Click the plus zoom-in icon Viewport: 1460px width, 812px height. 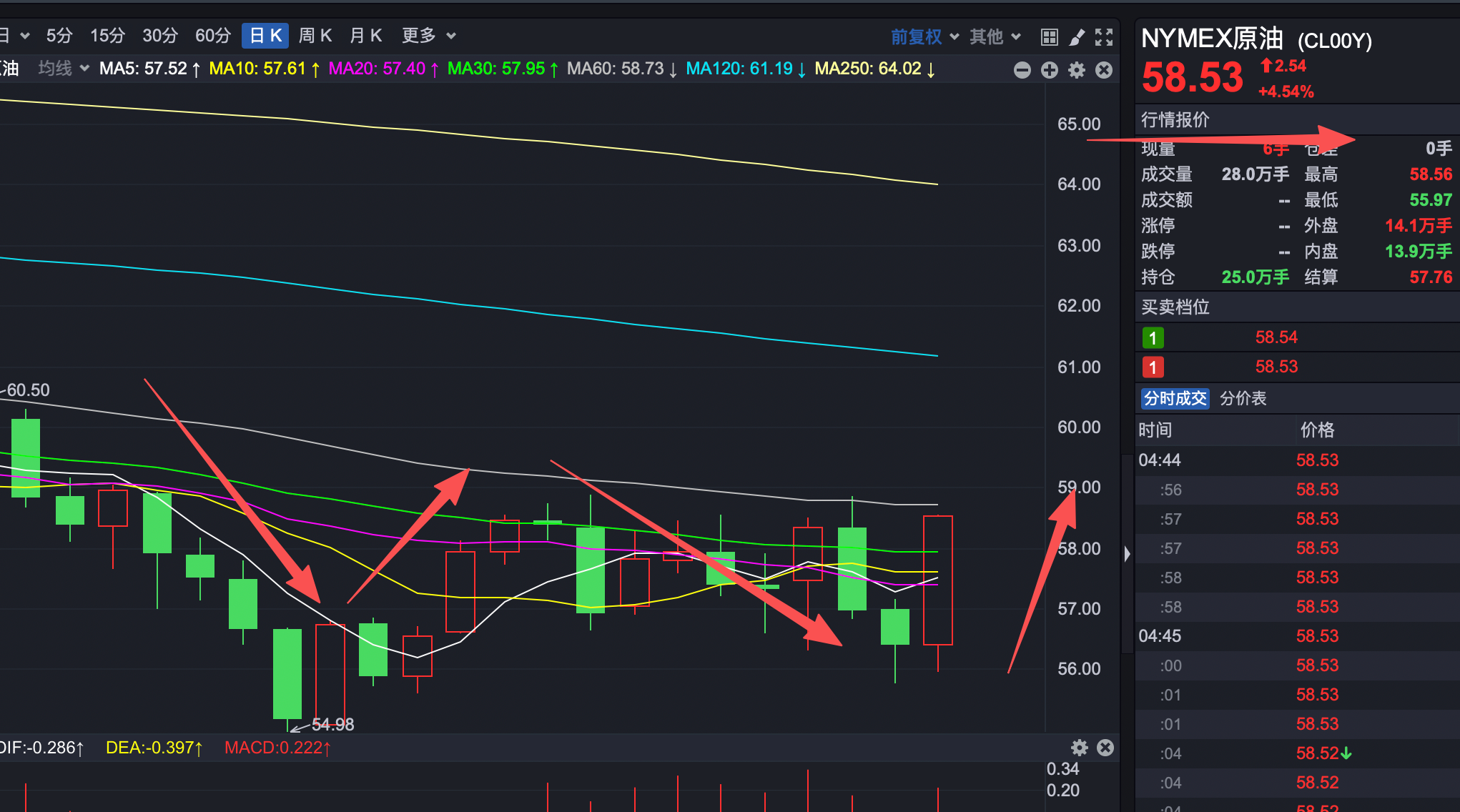pos(1050,70)
